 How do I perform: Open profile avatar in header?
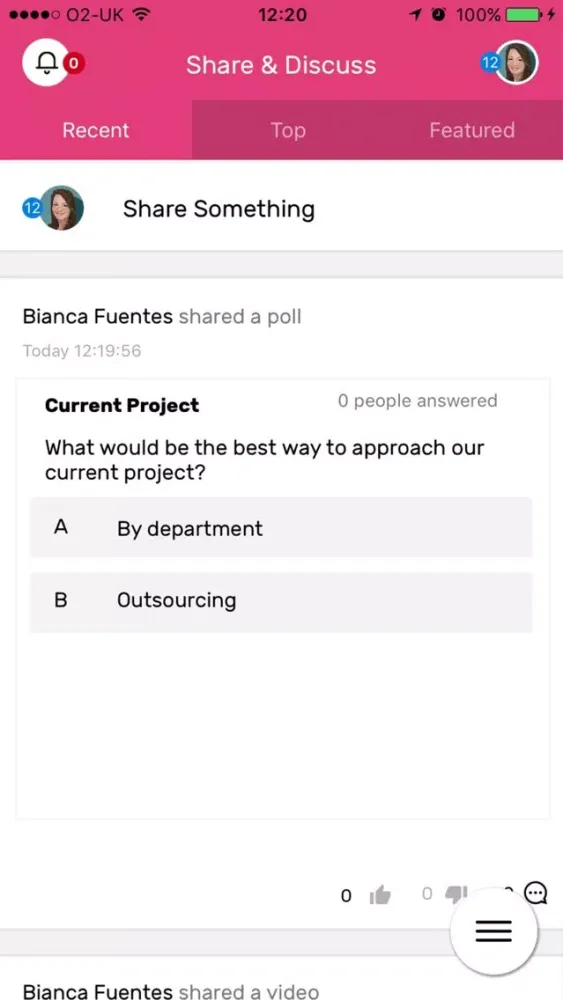click(516, 62)
